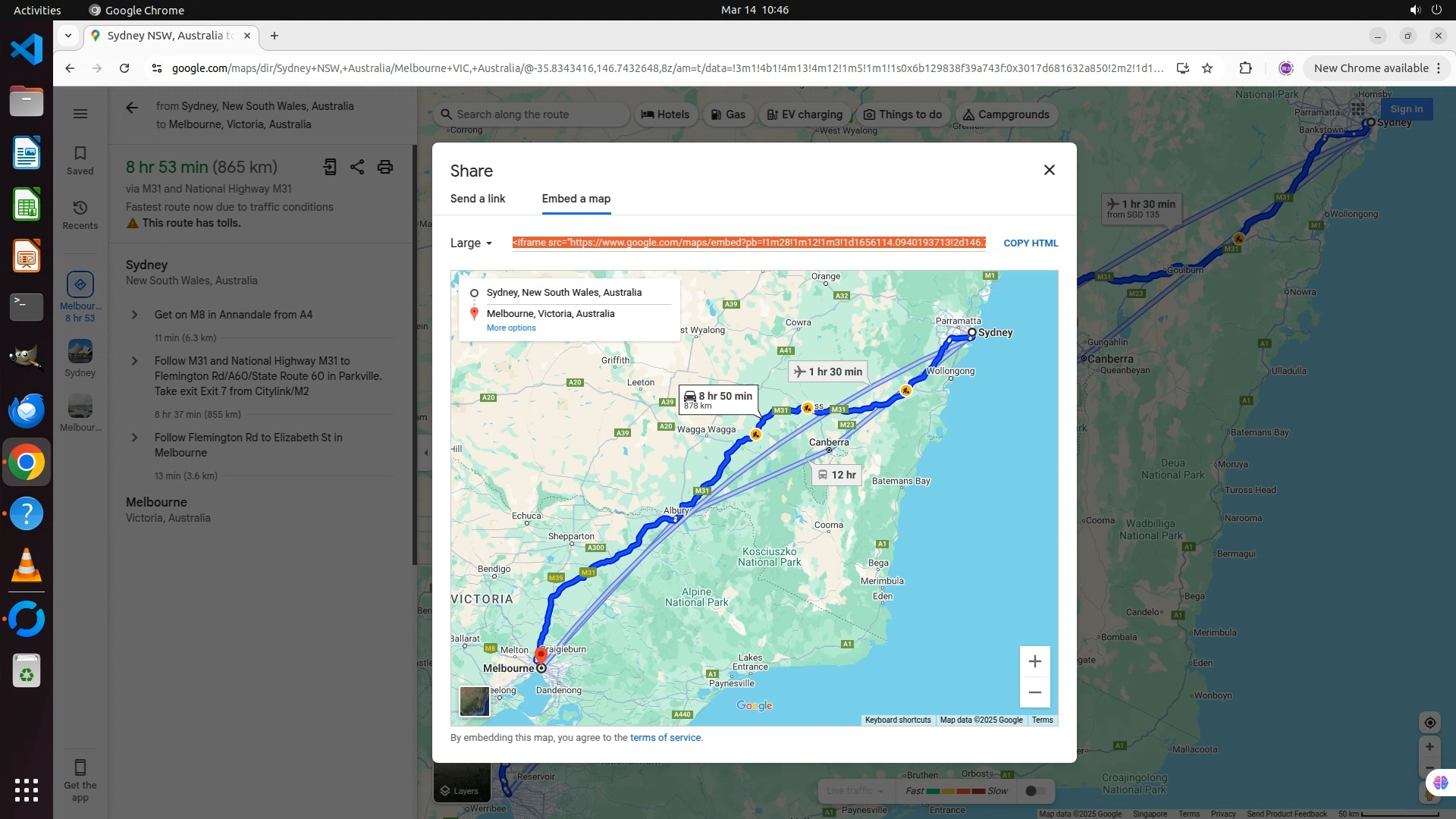Zoom in on embedded map preview
Image resolution: width=1456 pixels, height=819 pixels.
click(1034, 661)
